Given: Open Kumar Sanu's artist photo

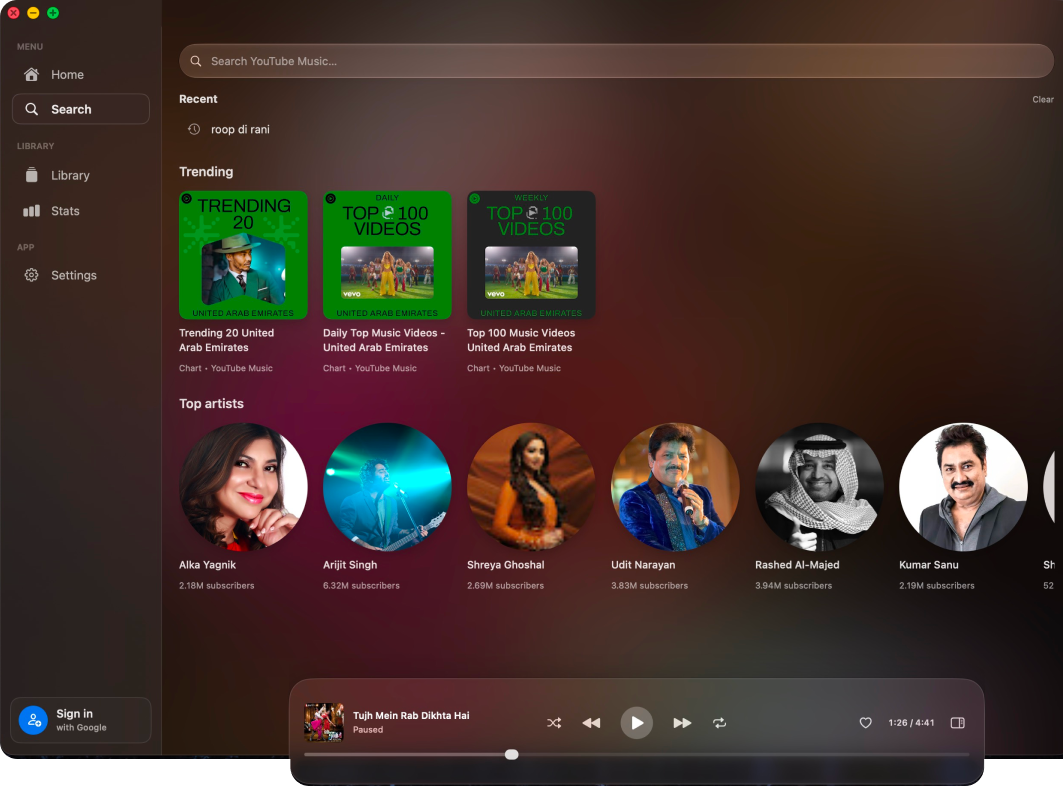Looking at the screenshot, I should click(963, 487).
